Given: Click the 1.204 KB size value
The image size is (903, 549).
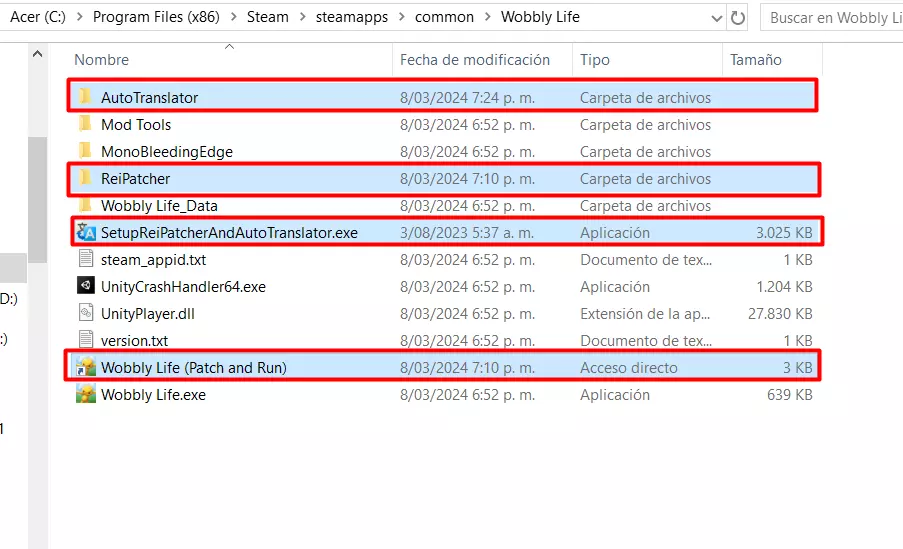Looking at the screenshot, I should [784, 286].
